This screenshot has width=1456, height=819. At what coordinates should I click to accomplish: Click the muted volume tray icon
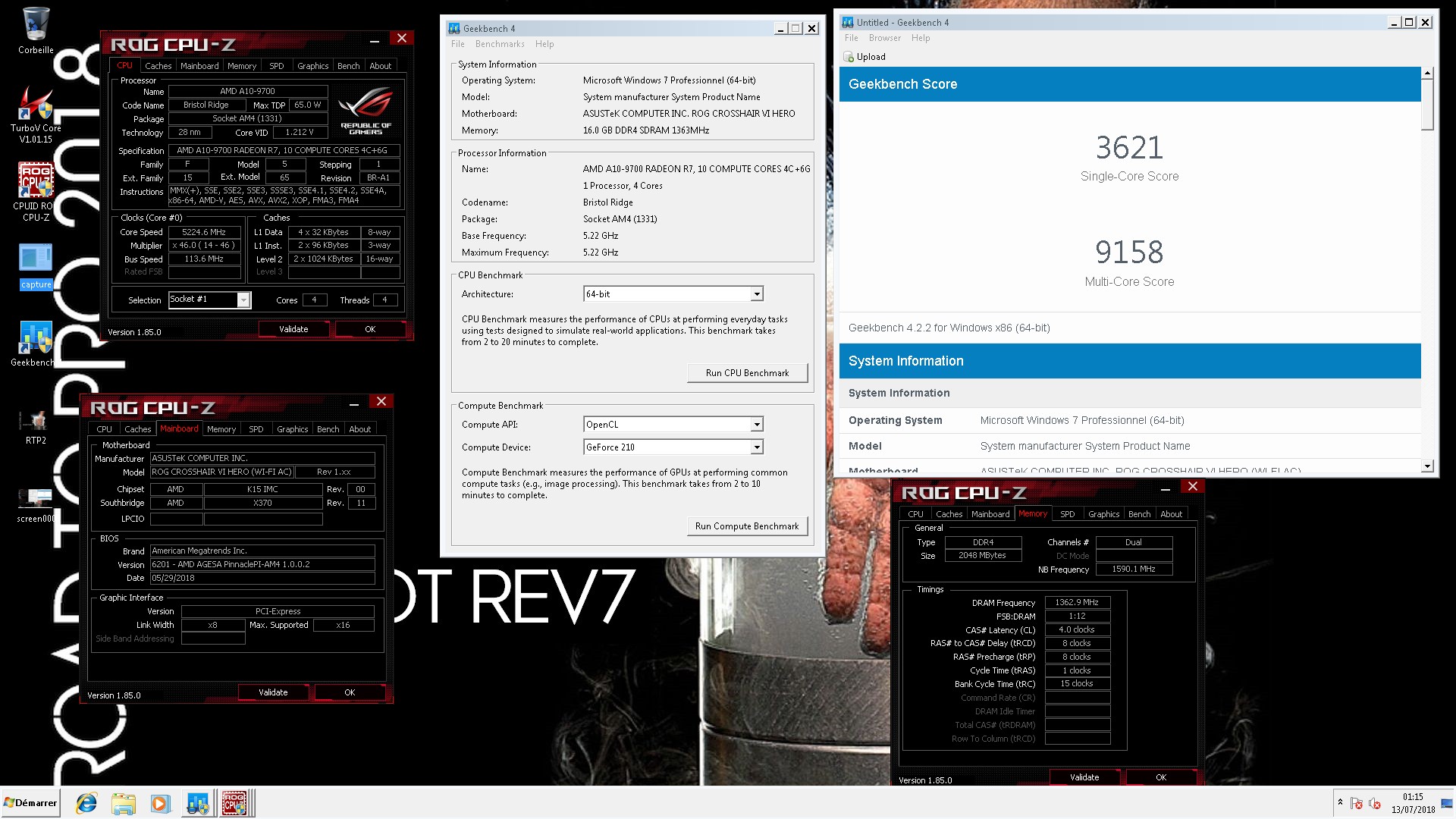pyautogui.click(x=1374, y=803)
